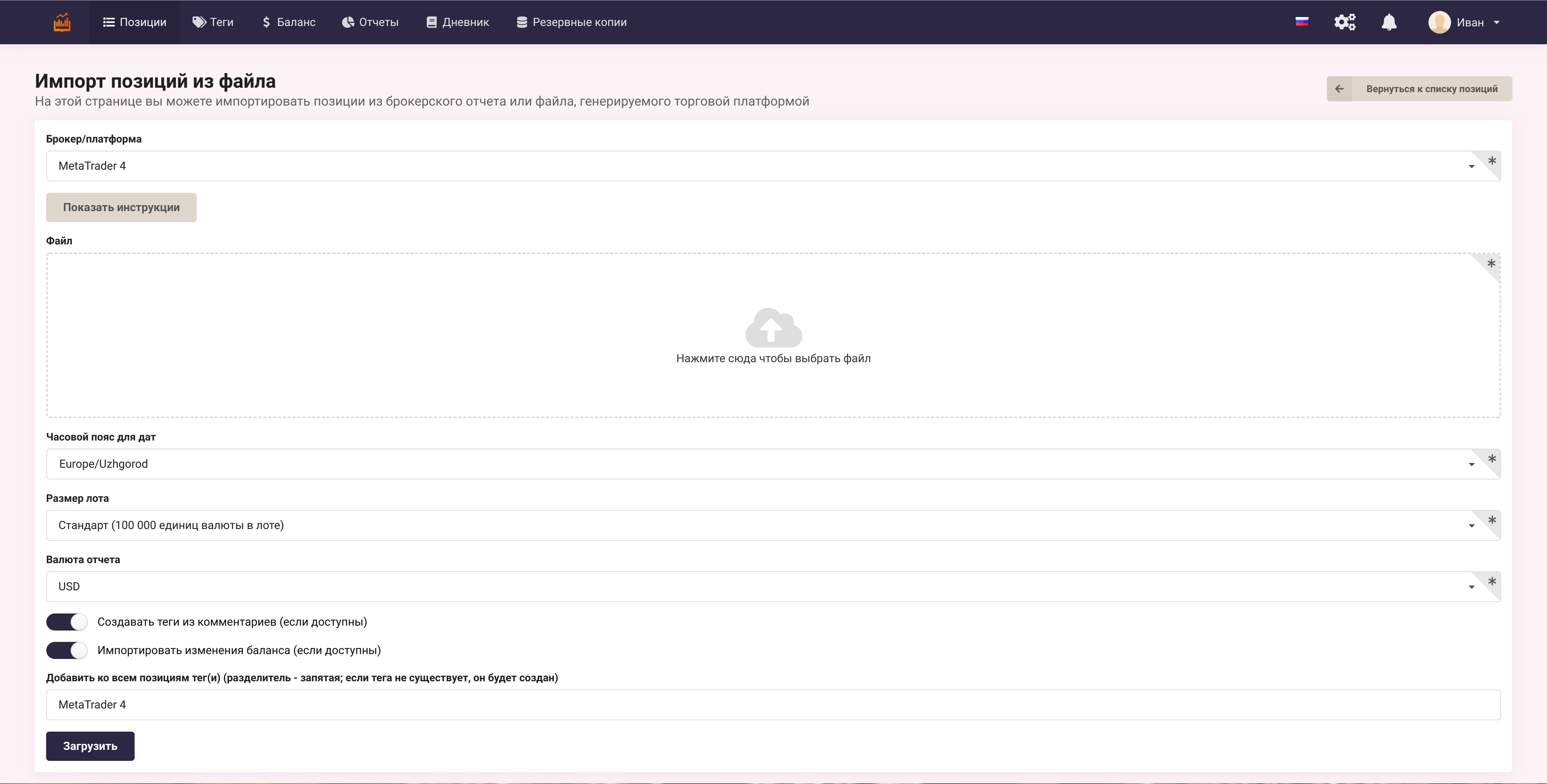This screenshot has height=784, width=1547.
Task: Toggle importing balance changes
Action: tap(67, 650)
